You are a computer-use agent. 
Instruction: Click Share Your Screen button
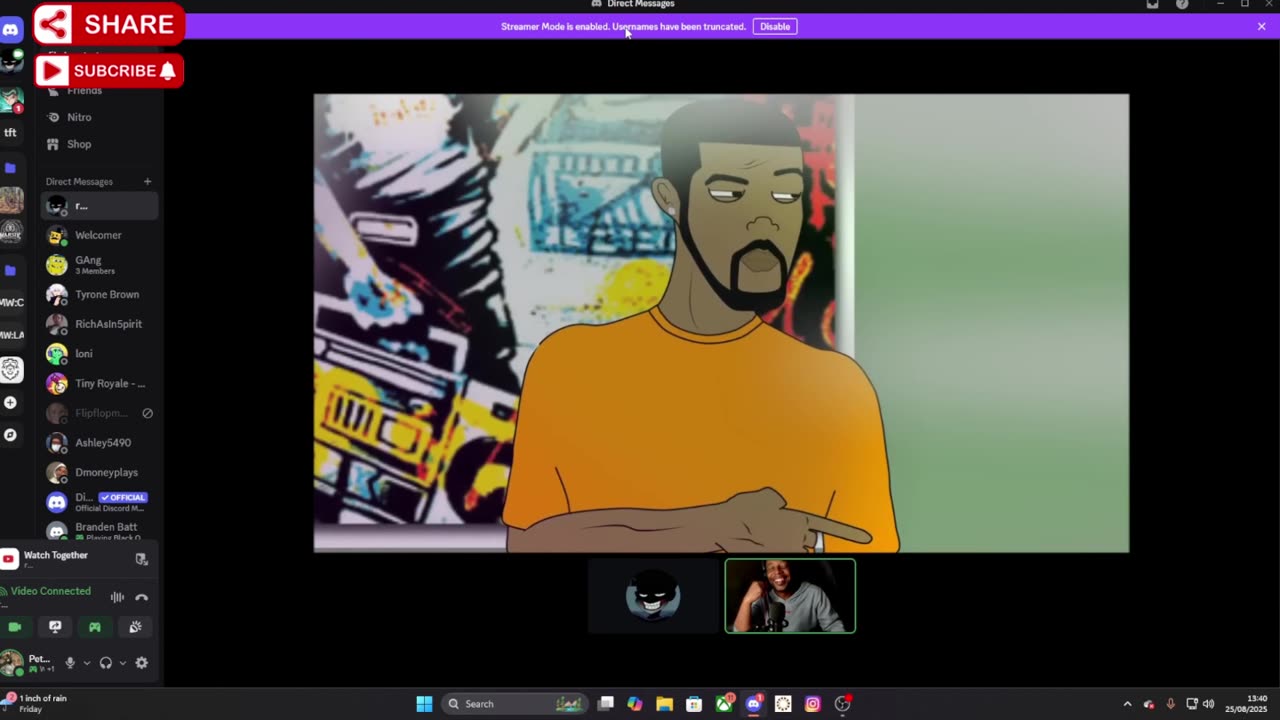click(55, 627)
